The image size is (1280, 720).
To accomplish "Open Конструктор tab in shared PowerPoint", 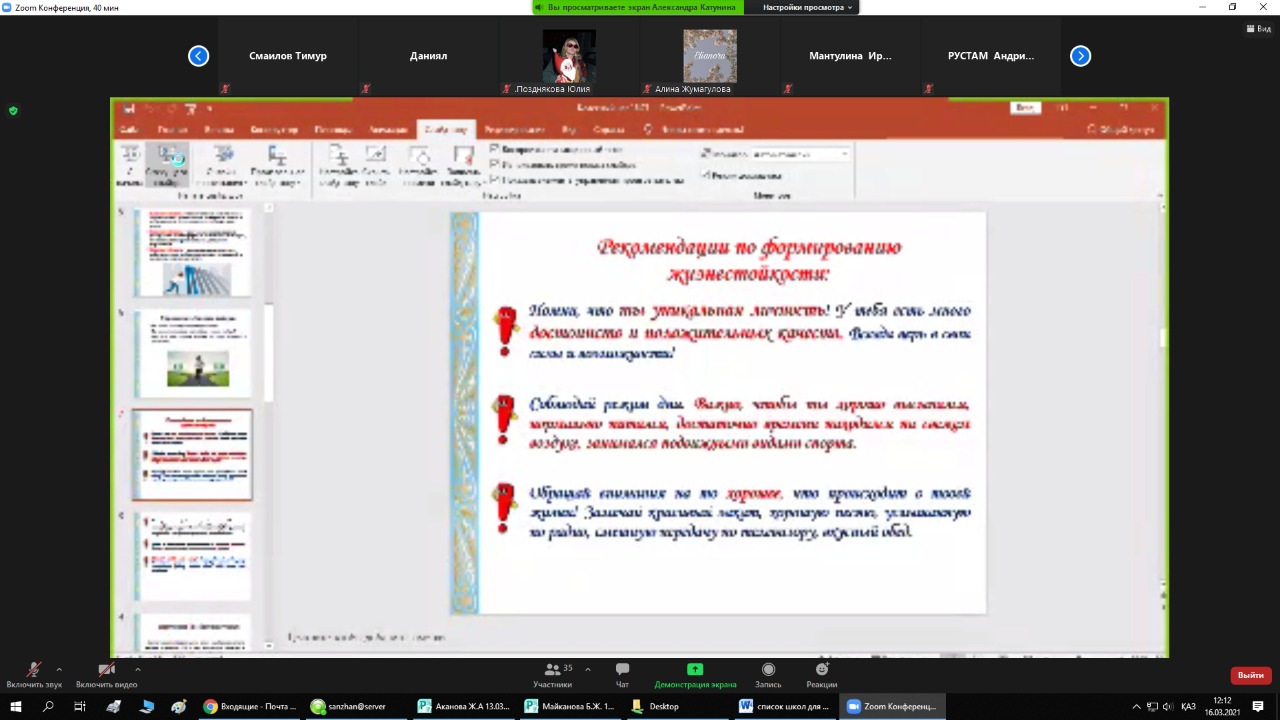I will tap(274, 130).
